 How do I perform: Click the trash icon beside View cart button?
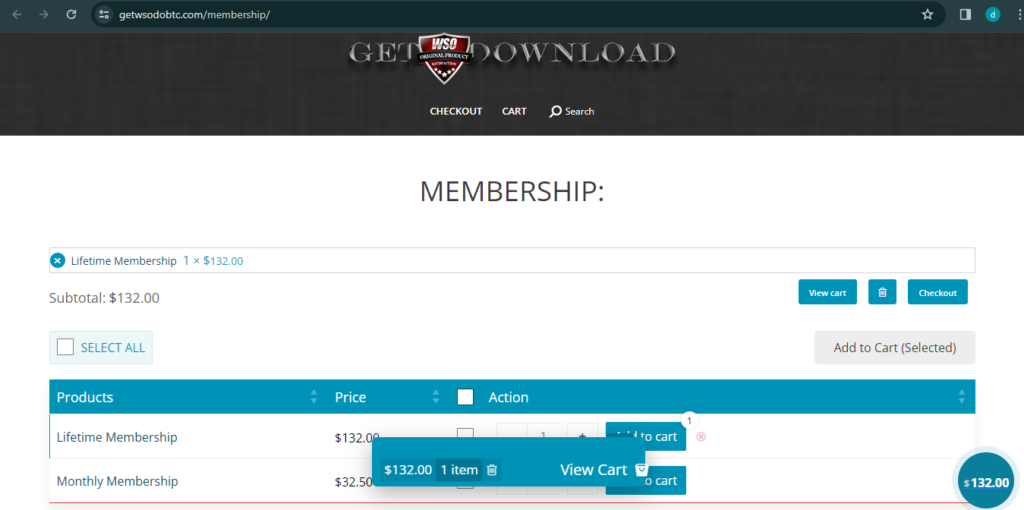(x=882, y=292)
